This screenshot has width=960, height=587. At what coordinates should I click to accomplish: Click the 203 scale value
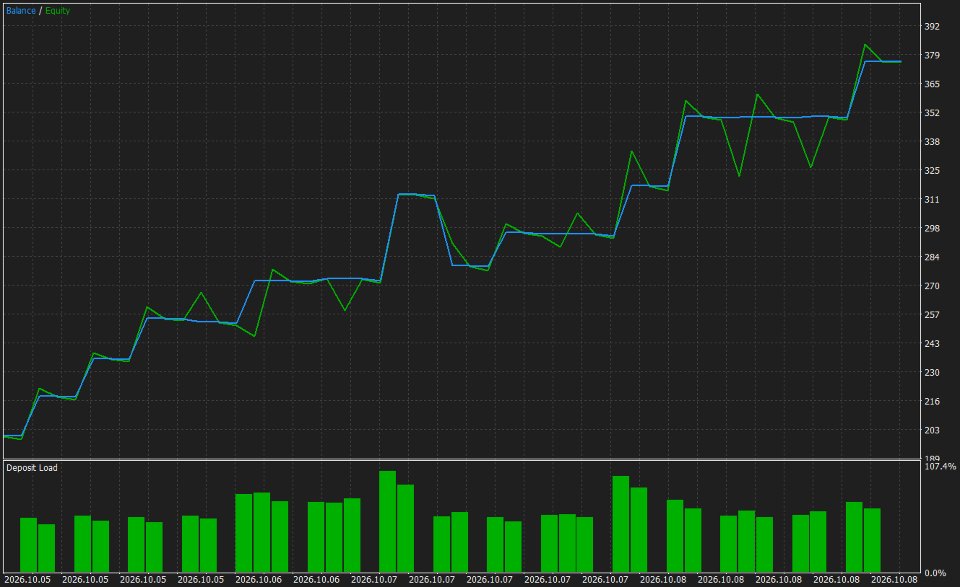(x=932, y=430)
